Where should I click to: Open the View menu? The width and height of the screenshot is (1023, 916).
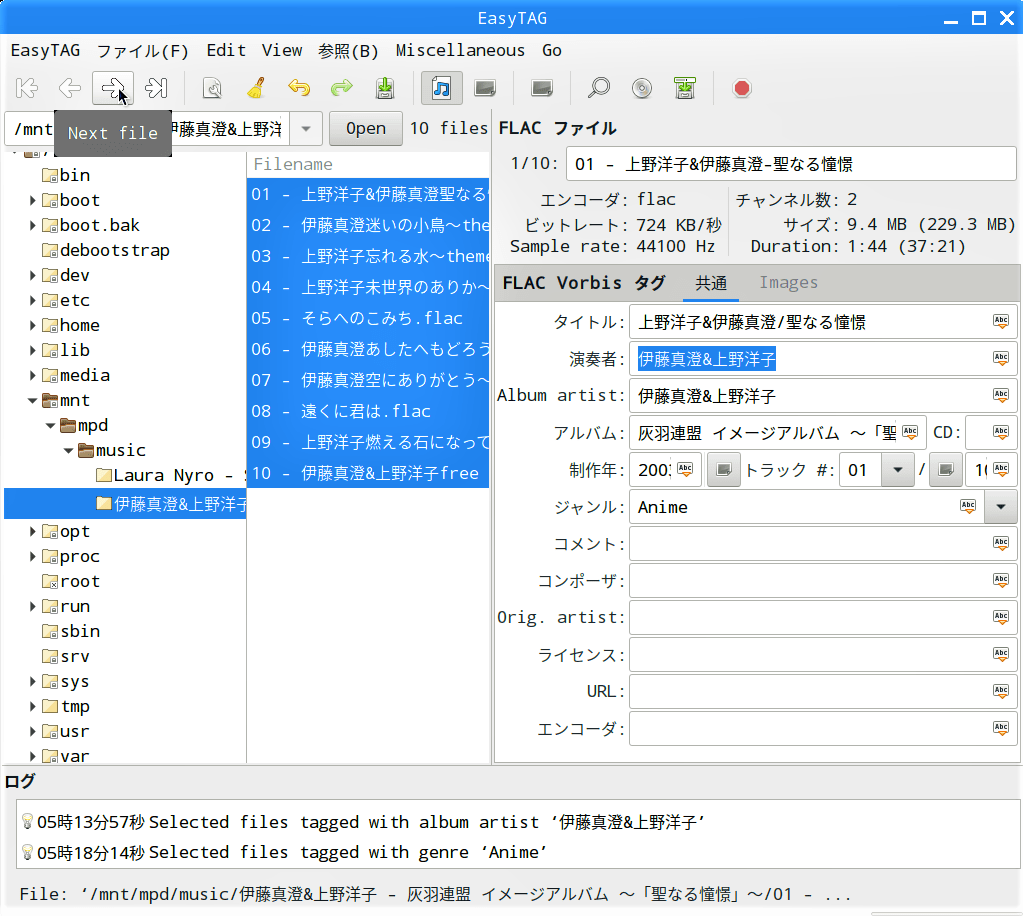(282, 50)
